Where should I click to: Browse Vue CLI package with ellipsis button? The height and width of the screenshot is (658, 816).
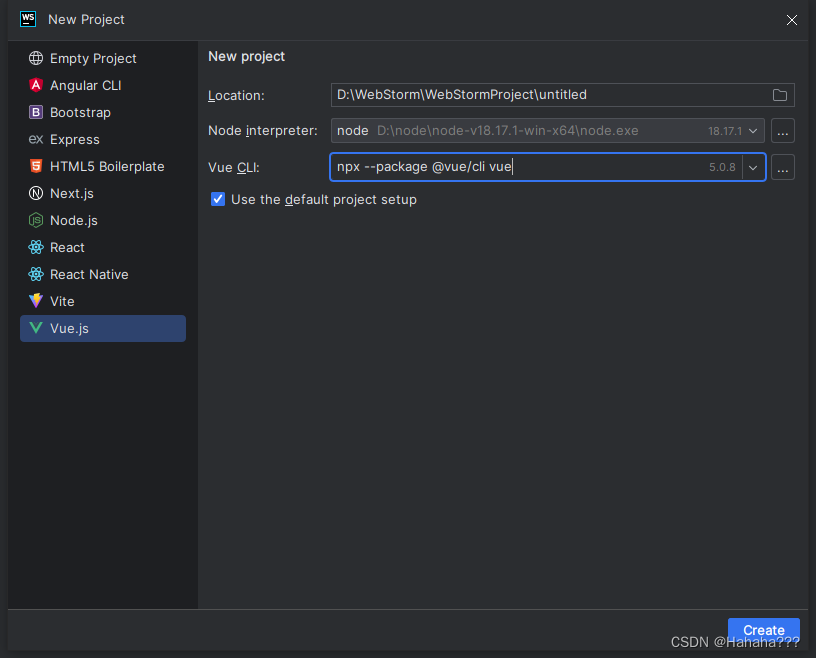783,168
